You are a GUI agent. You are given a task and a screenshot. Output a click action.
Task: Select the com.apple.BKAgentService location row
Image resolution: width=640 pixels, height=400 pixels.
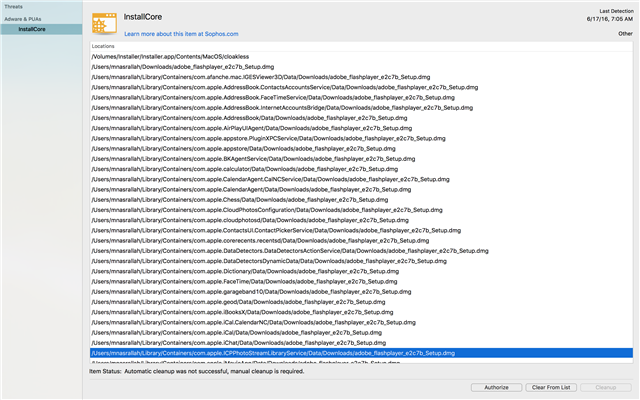[361, 159]
